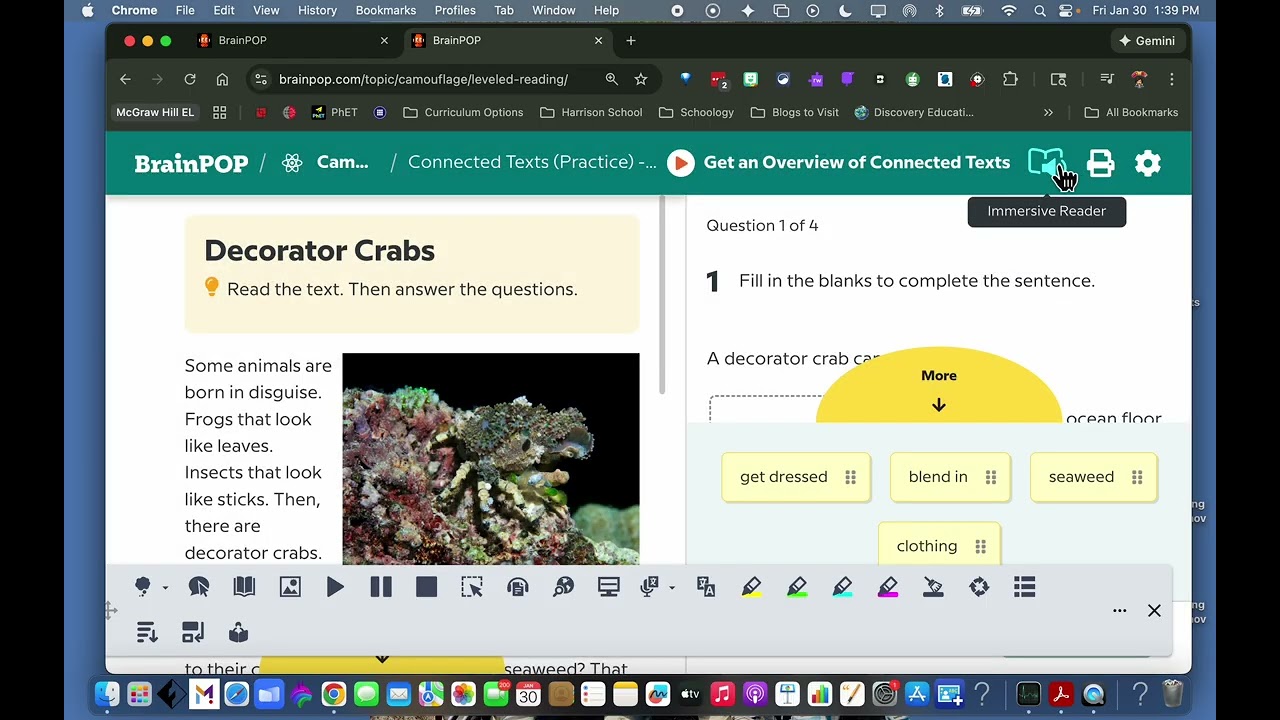The height and width of the screenshot is (720, 1280).
Task: Click the 'seaweed' answer tile
Action: tap(1093, 477)
